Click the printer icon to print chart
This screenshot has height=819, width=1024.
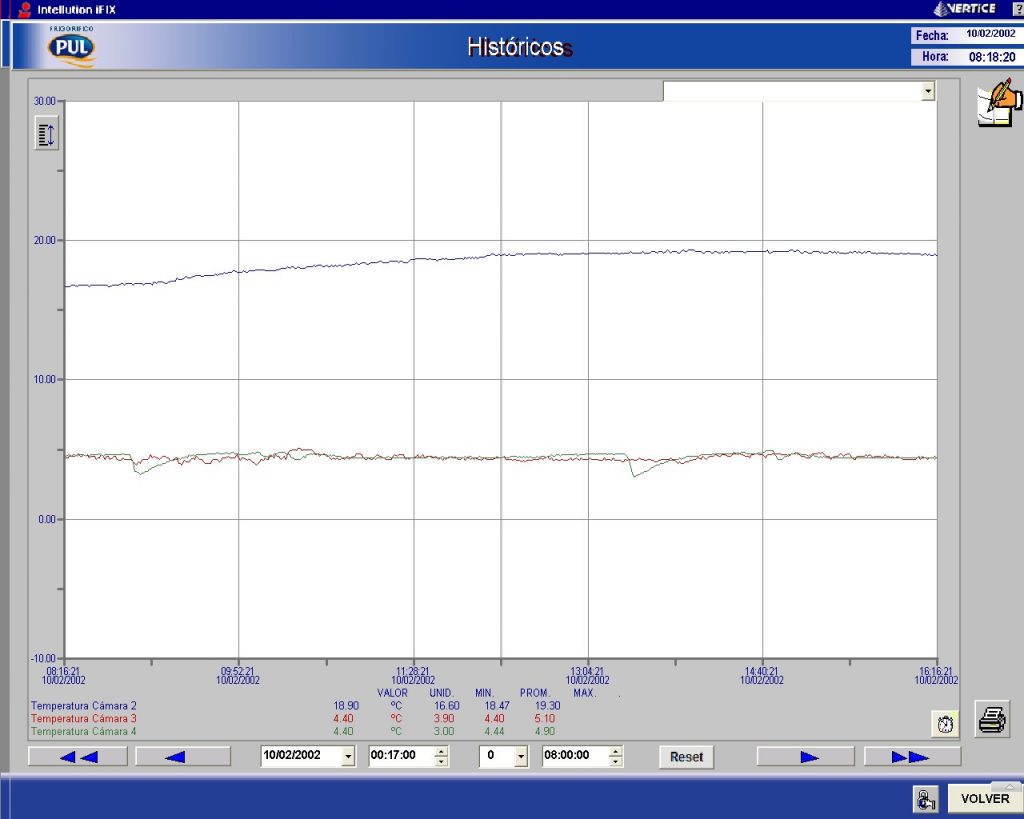(x=991, y=719)
